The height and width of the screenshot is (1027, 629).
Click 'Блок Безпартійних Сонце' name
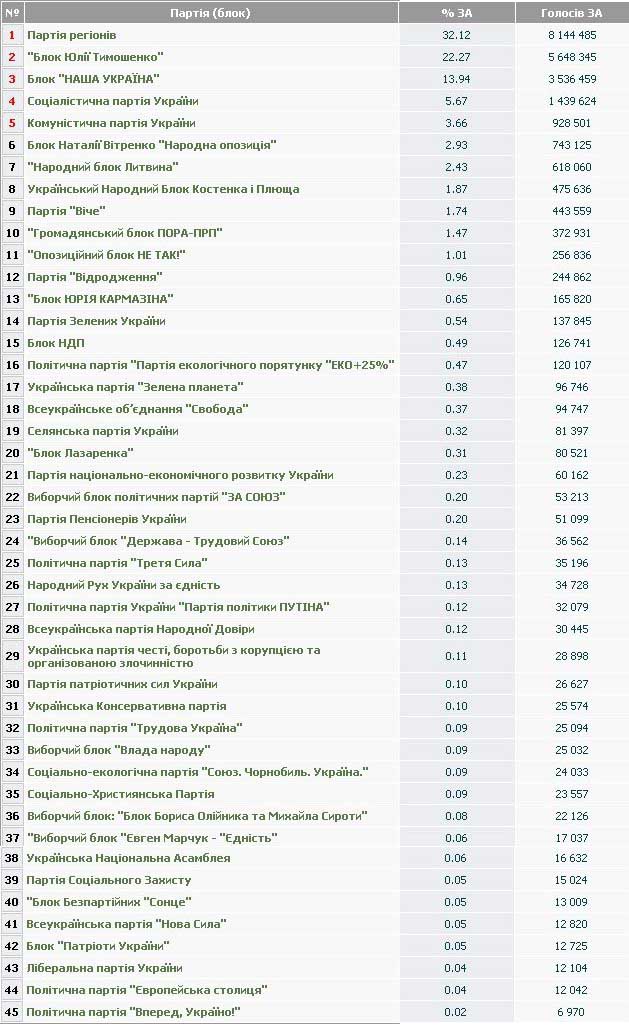pyautogui.click(x=109, y=903)
